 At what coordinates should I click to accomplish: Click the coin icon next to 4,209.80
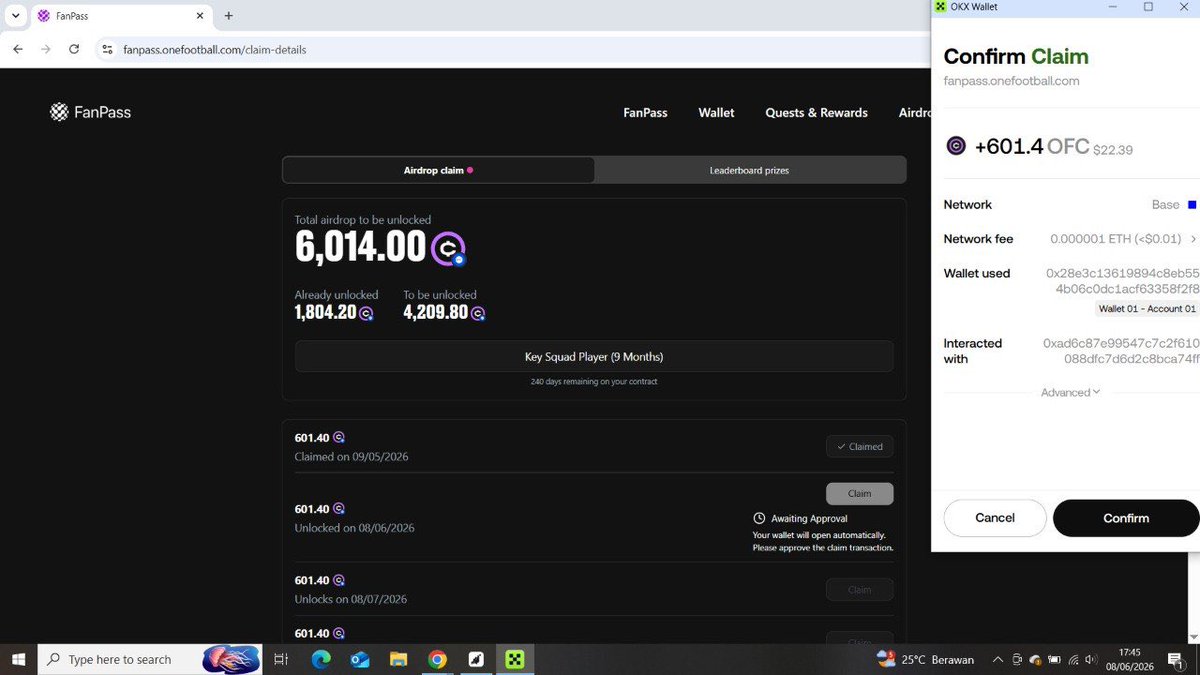pos(478,313)
